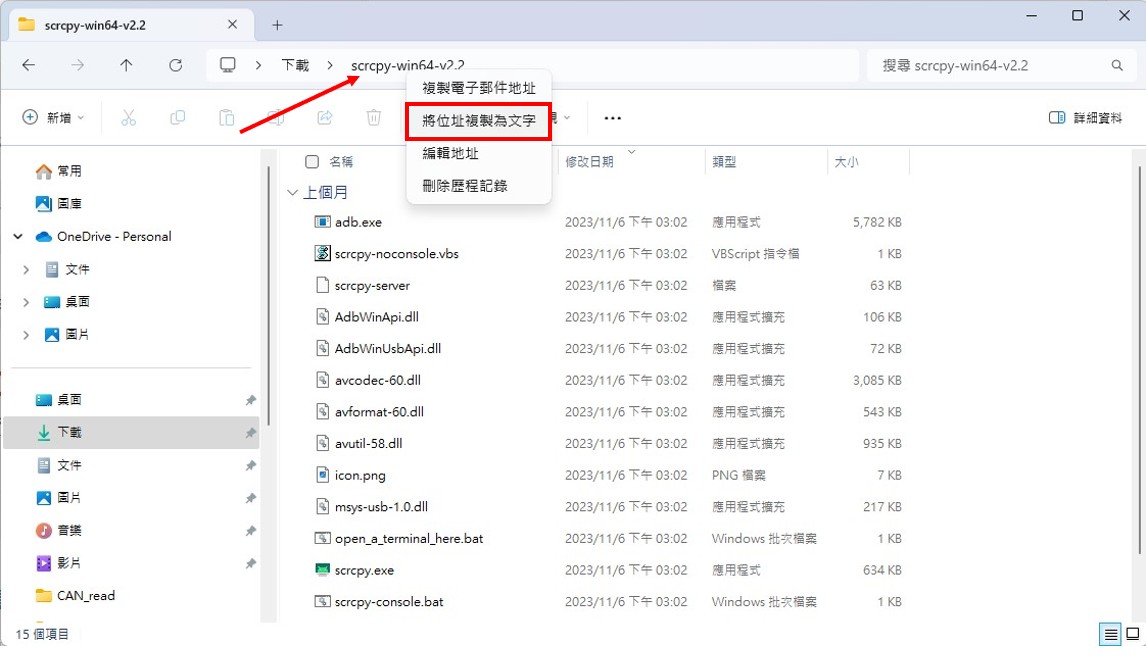Click scrcpy-win64-v2.2 breadcrumb in address bar

tap(408, 65)
